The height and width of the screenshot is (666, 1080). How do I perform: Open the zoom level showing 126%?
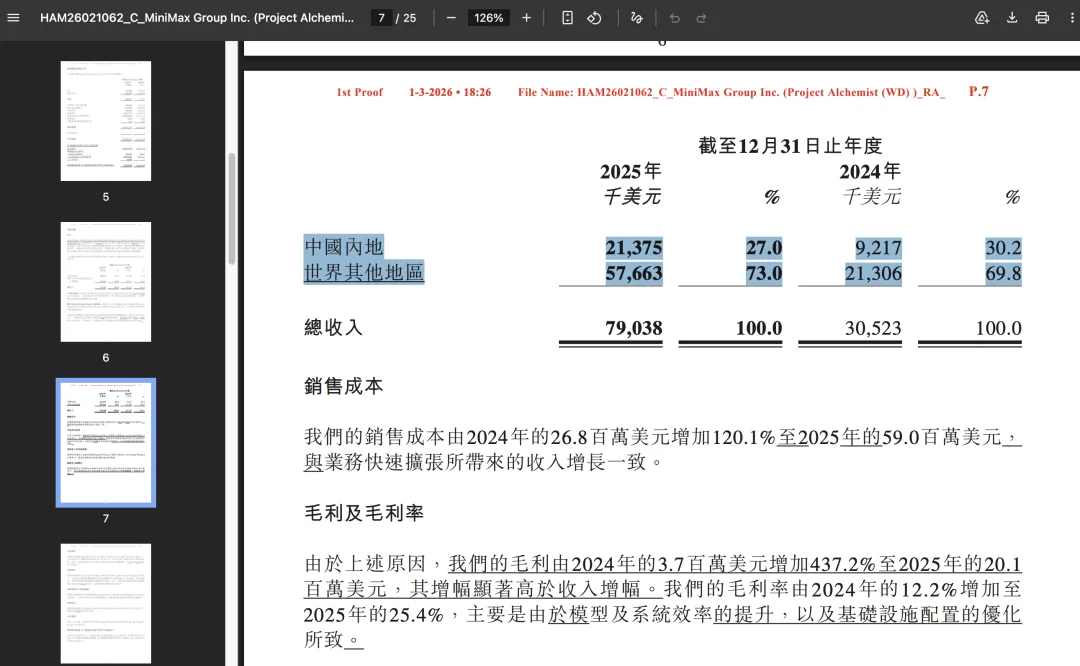point(487,17)
